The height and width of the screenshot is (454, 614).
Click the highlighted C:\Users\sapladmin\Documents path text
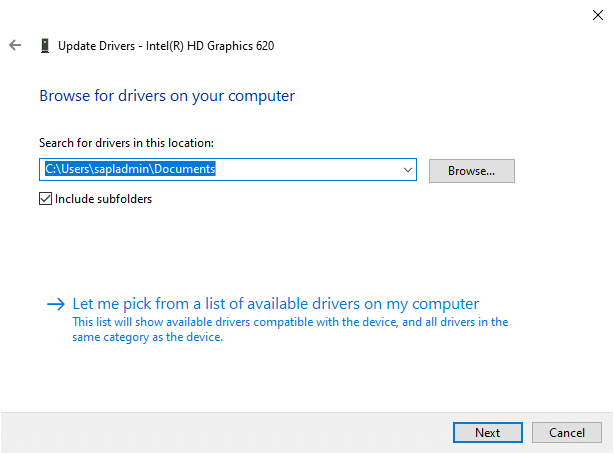tap(130, 170)
